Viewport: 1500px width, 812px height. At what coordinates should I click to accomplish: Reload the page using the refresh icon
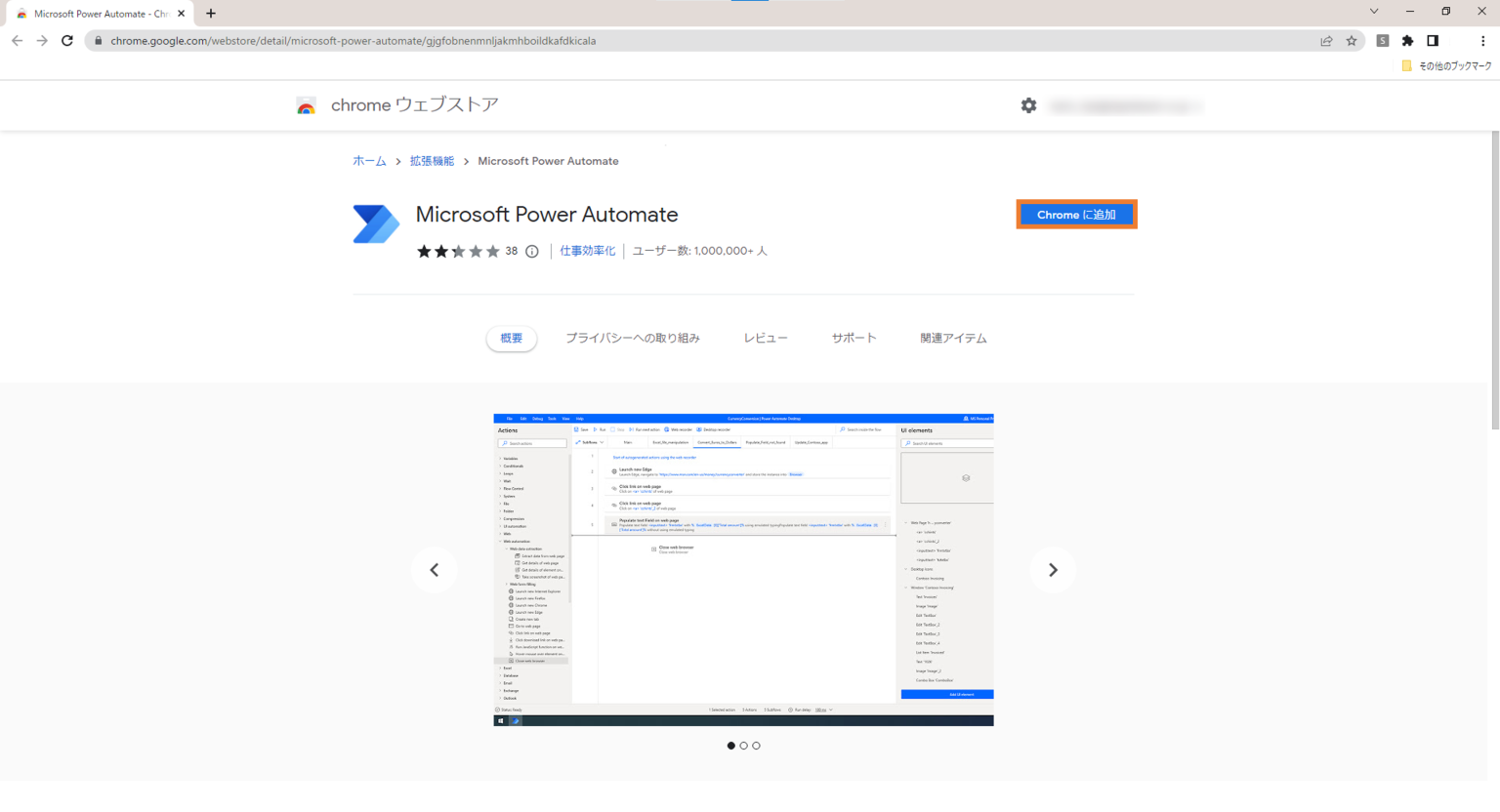(x=67, y=41)
